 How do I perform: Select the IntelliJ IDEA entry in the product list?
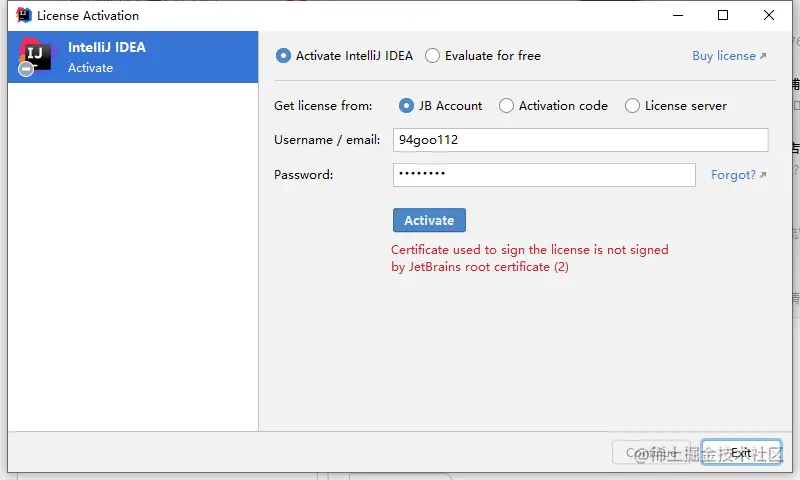coord(133,57)
